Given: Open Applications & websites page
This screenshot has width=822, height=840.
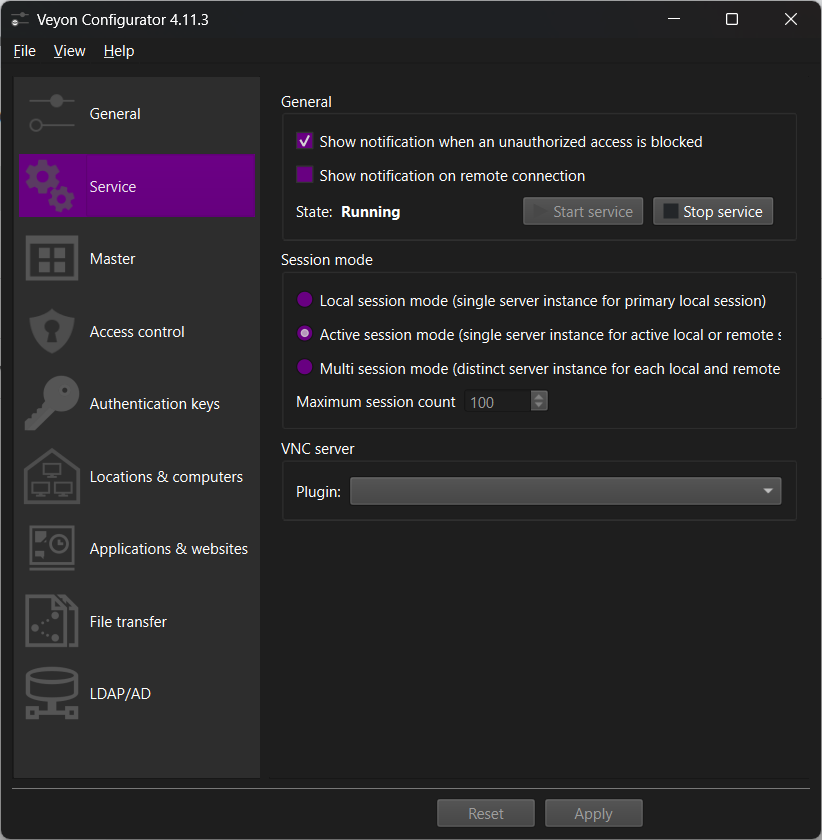Looking at the screenshot, I should tap(137, 549).
